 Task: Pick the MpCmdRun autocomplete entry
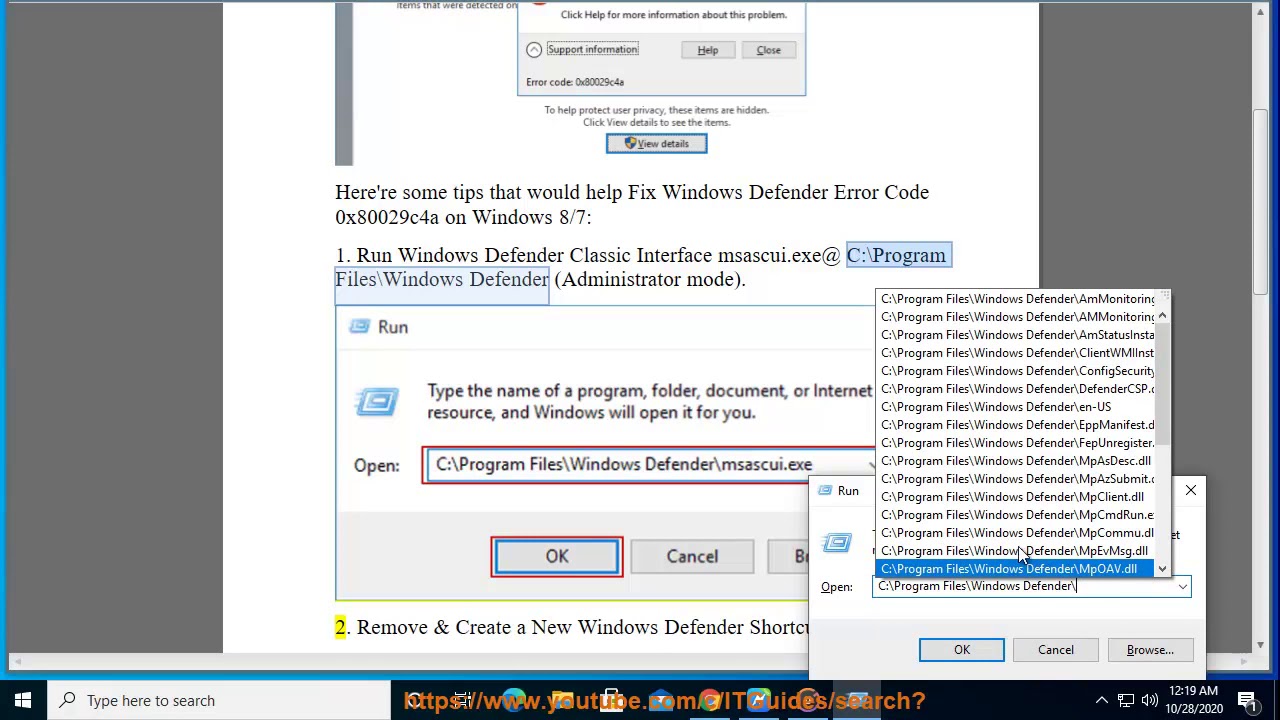(1015, 515)
